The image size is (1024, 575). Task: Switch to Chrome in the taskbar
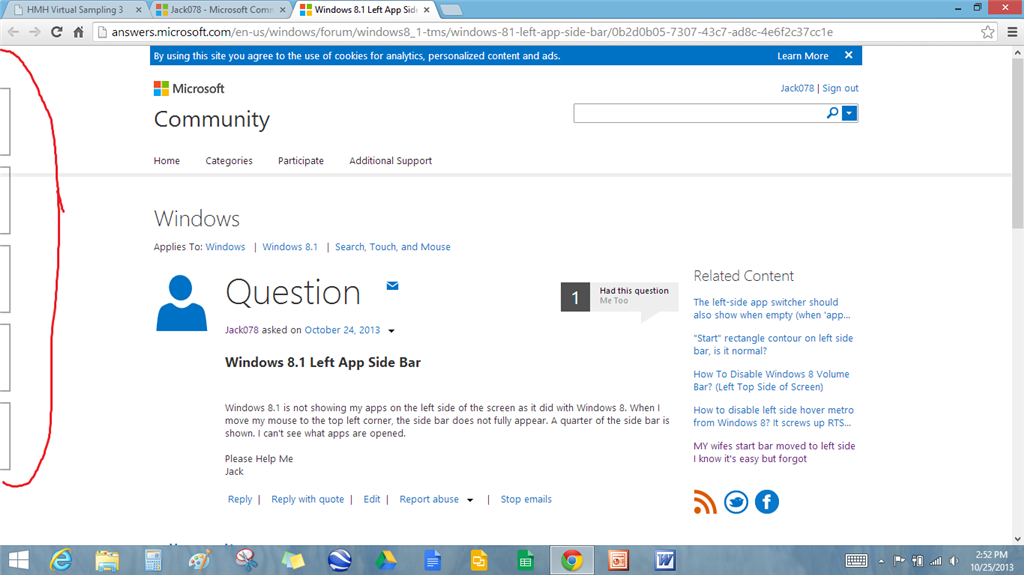click(572, 560)
